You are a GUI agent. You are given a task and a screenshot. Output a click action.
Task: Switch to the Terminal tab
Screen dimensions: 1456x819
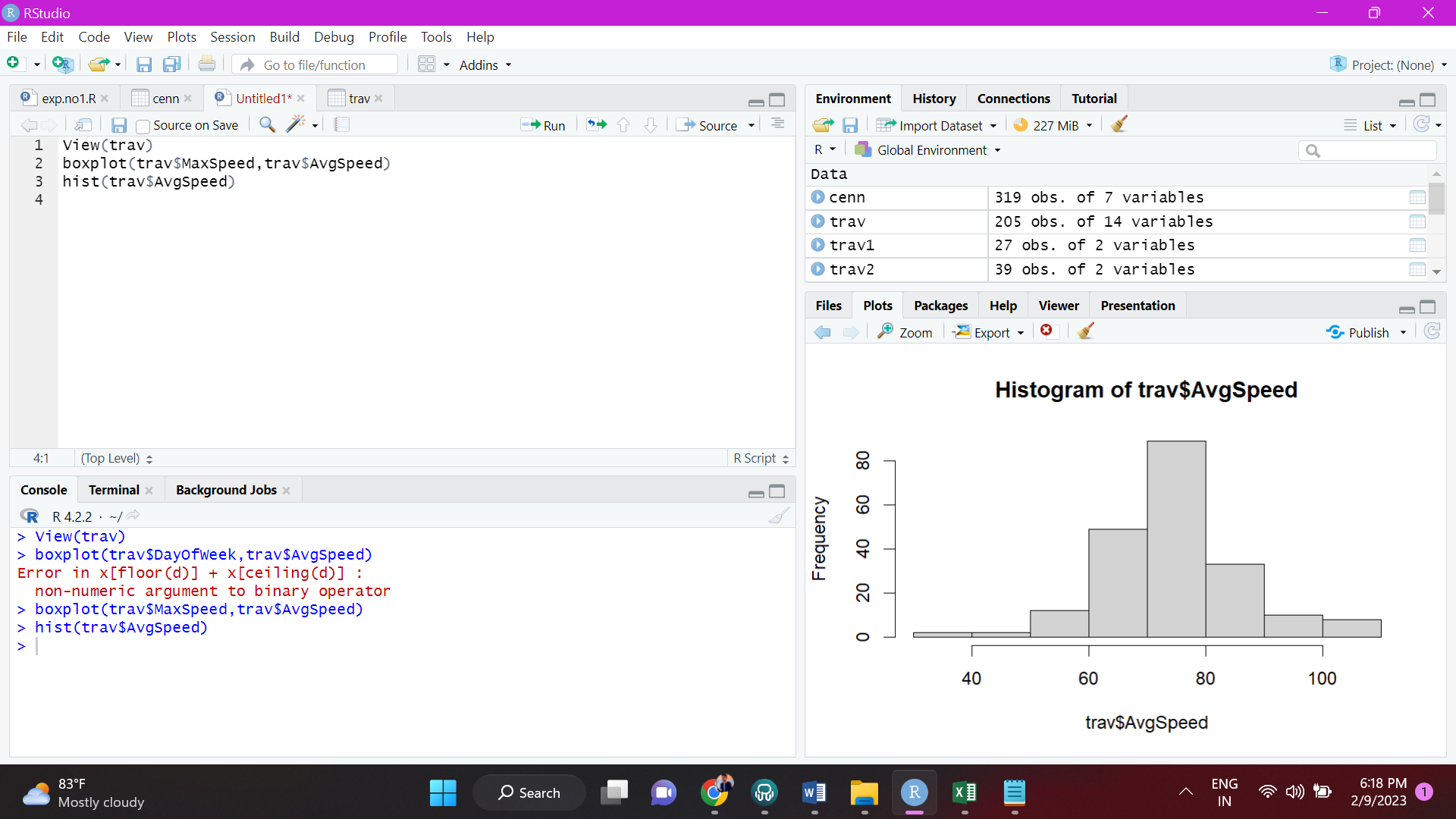(112, 489)
